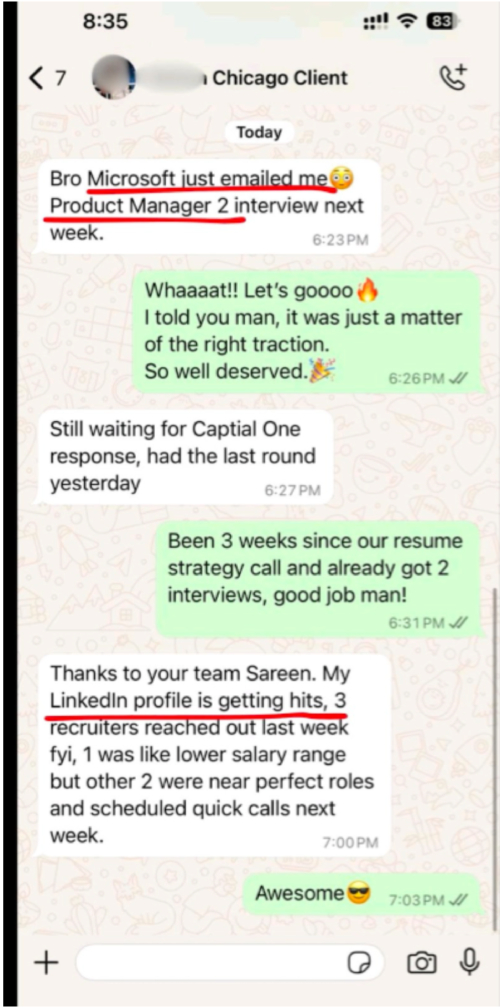Select the Capital One response message
500x1008 pixels.
tap(185, 456)
